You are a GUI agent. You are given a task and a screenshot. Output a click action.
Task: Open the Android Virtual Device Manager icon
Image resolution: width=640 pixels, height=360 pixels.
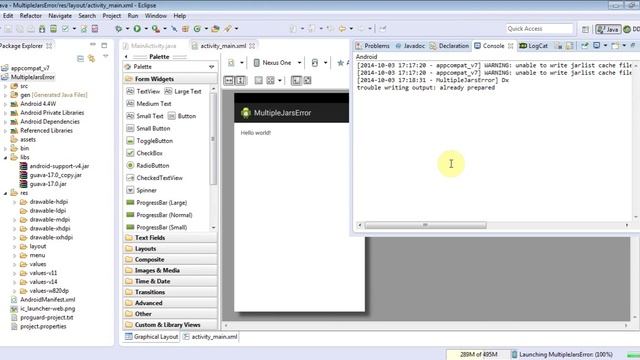pos(53,29)
